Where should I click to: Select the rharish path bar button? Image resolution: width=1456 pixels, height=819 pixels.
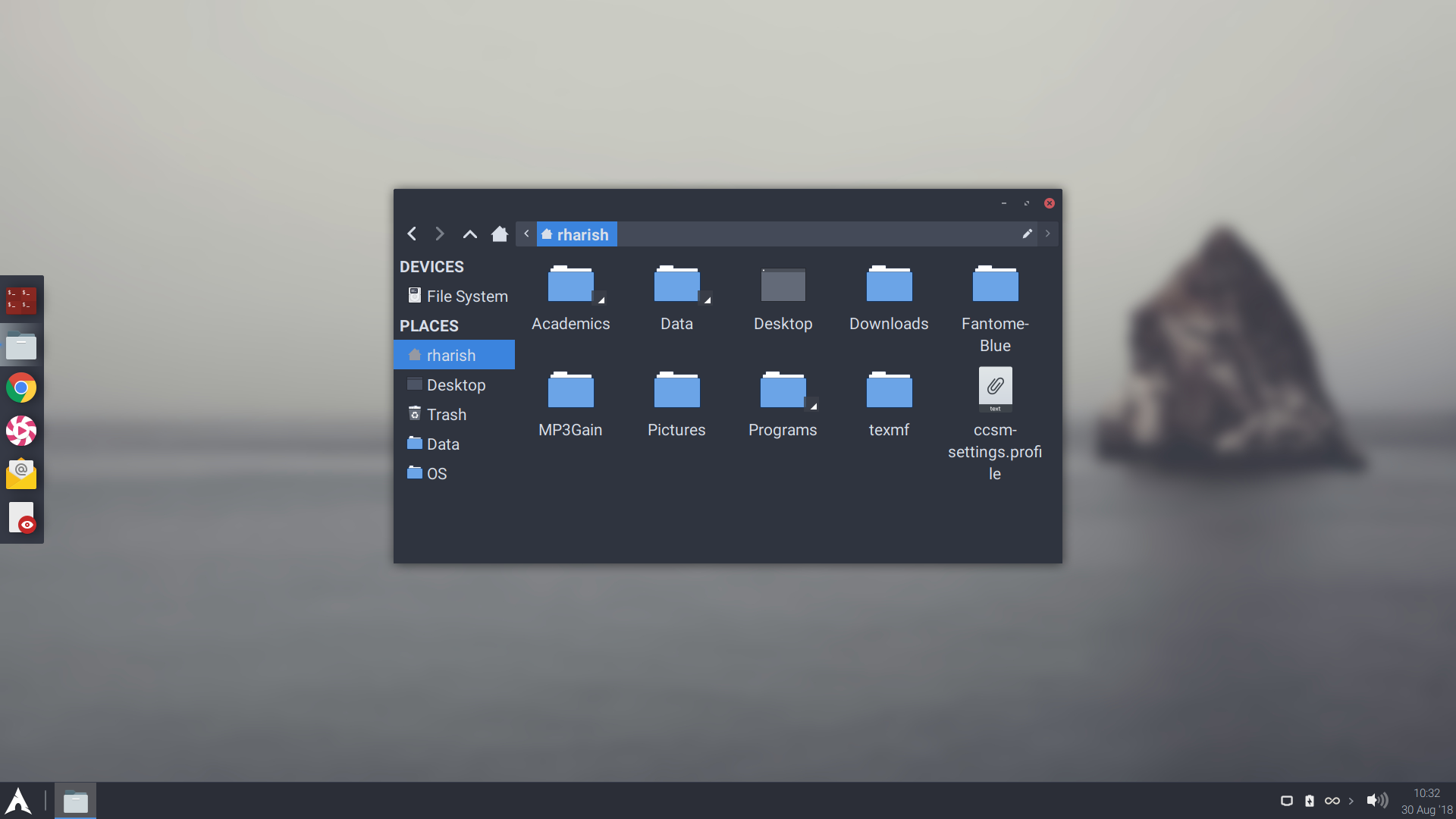click(577, 234)
